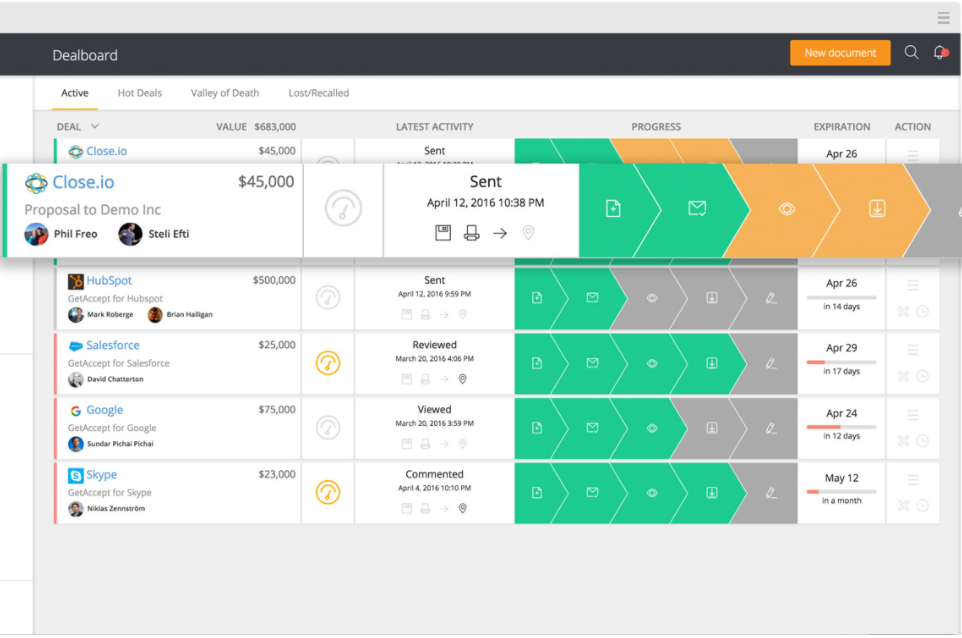Screen dimensions: 962x638
Task: Click the clock reminder icon in the Skype row
Action: [922, 505]
